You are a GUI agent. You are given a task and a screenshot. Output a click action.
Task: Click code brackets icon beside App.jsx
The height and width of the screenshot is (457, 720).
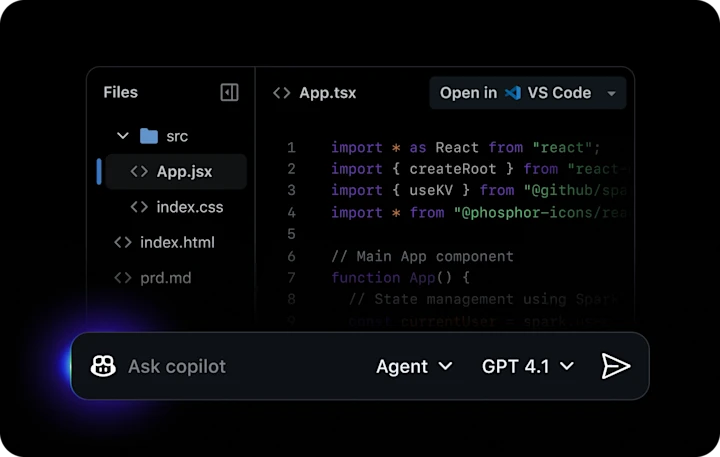pos(139,171)
